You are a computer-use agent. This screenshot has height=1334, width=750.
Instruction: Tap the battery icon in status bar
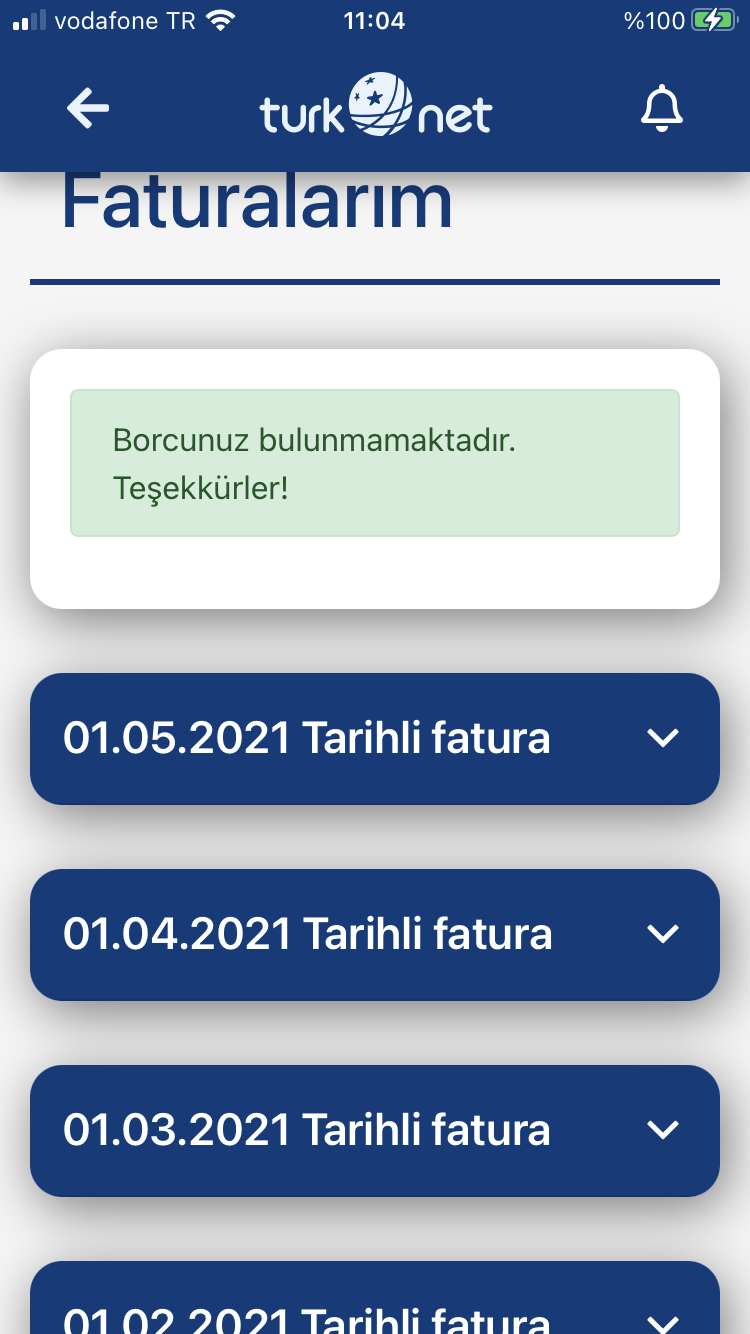(713, 20)
